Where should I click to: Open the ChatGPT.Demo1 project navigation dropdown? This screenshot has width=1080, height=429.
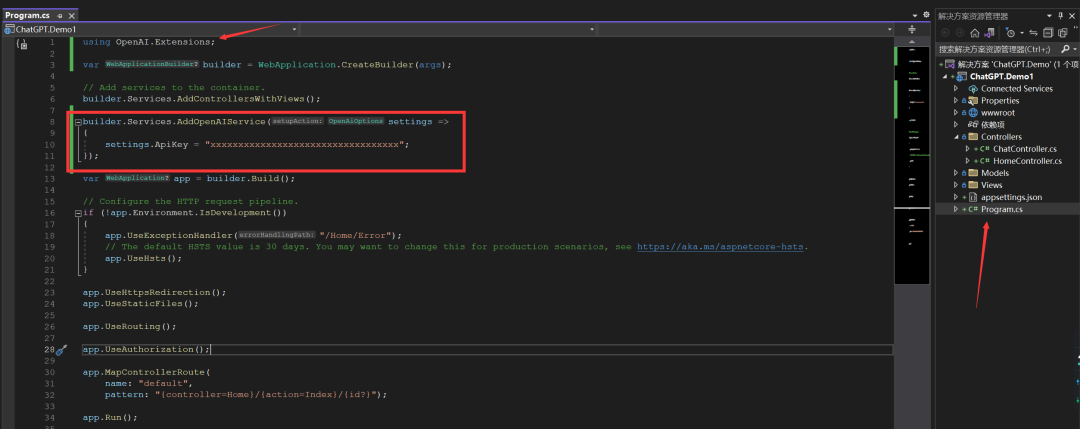[295, 30]
